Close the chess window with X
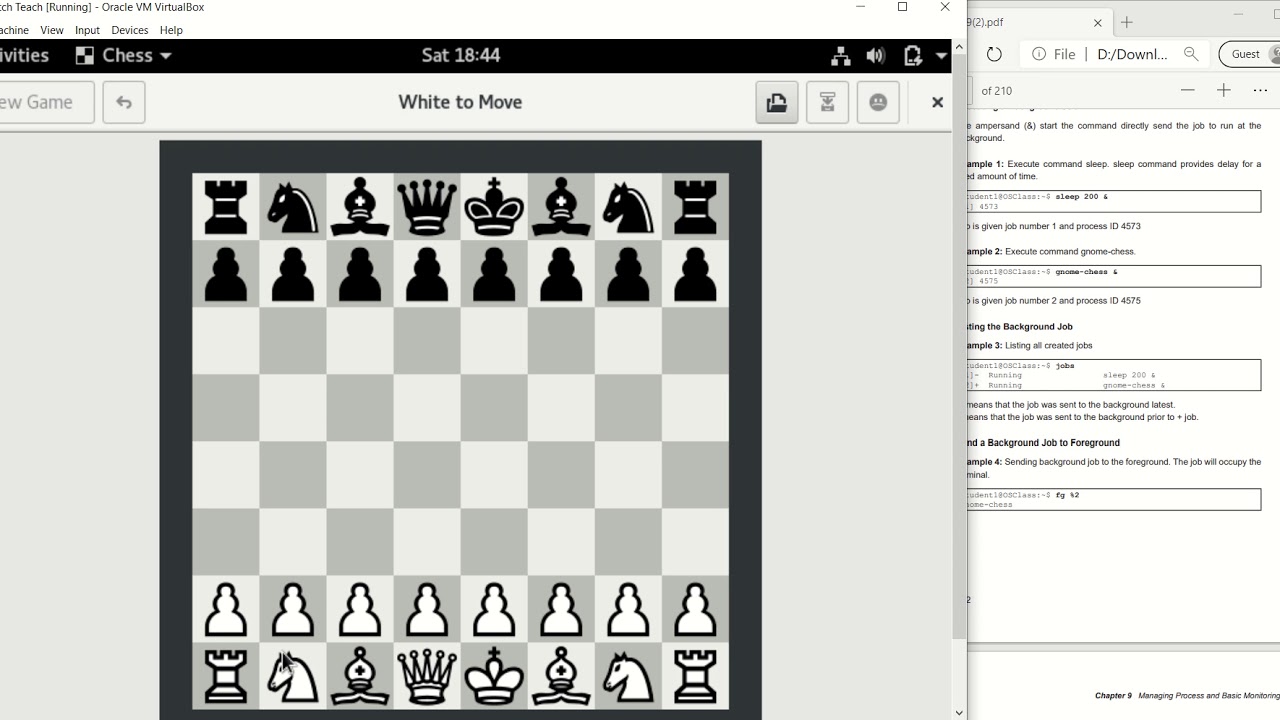Viewport: 1280px width, 720px height. [937, 102]
